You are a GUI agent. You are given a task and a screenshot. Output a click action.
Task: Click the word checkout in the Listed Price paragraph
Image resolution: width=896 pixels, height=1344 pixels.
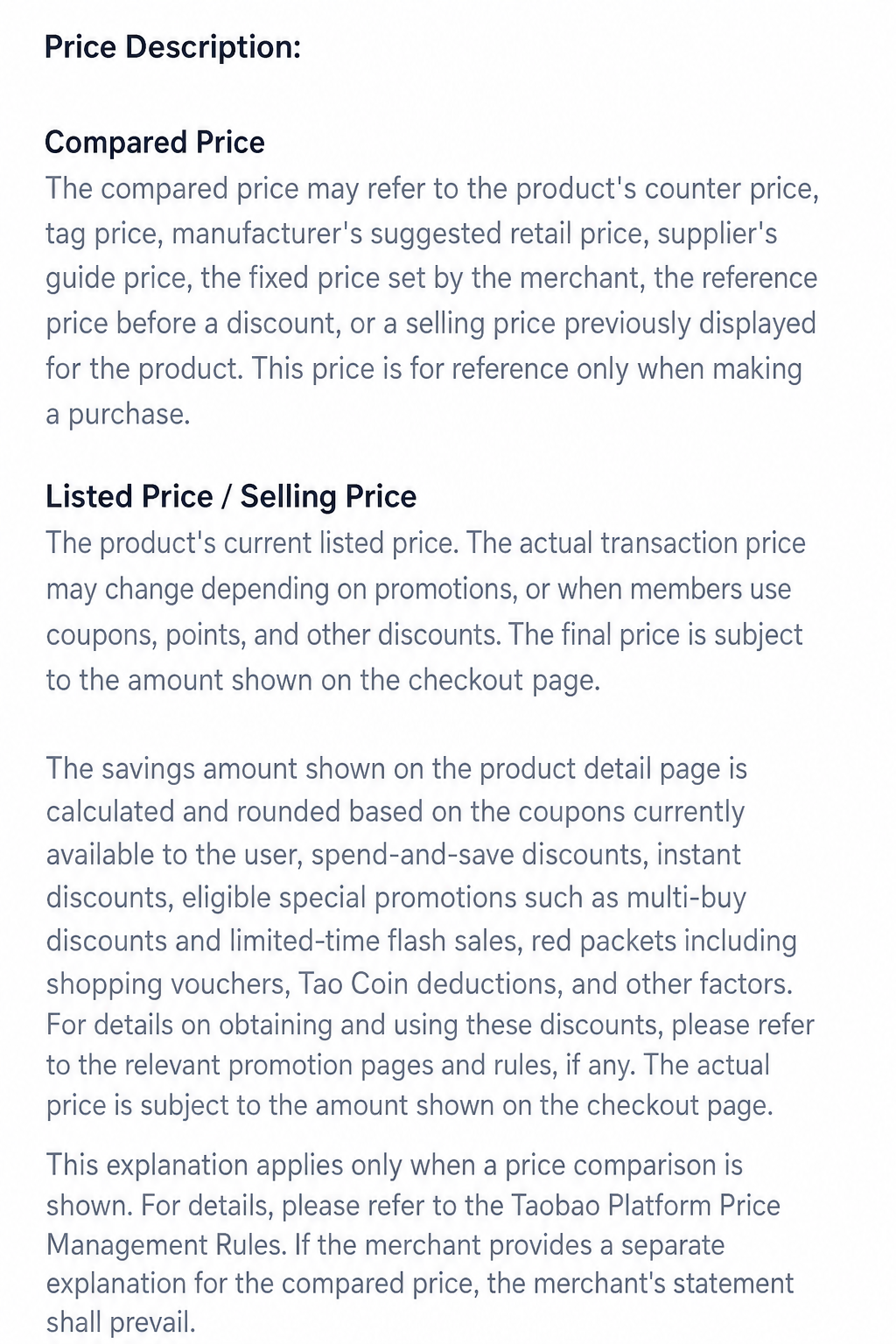point(465,680)
